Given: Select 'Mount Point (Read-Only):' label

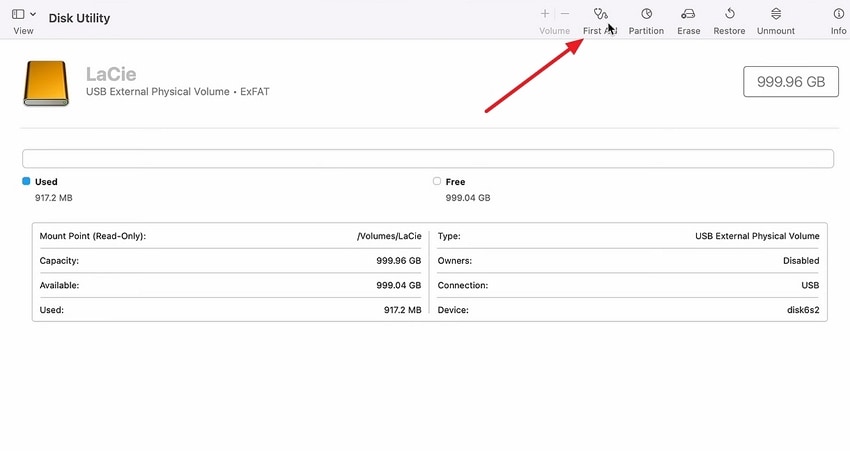Looking at the screenshot, I should pyautogui.click(x=93, y=236).
